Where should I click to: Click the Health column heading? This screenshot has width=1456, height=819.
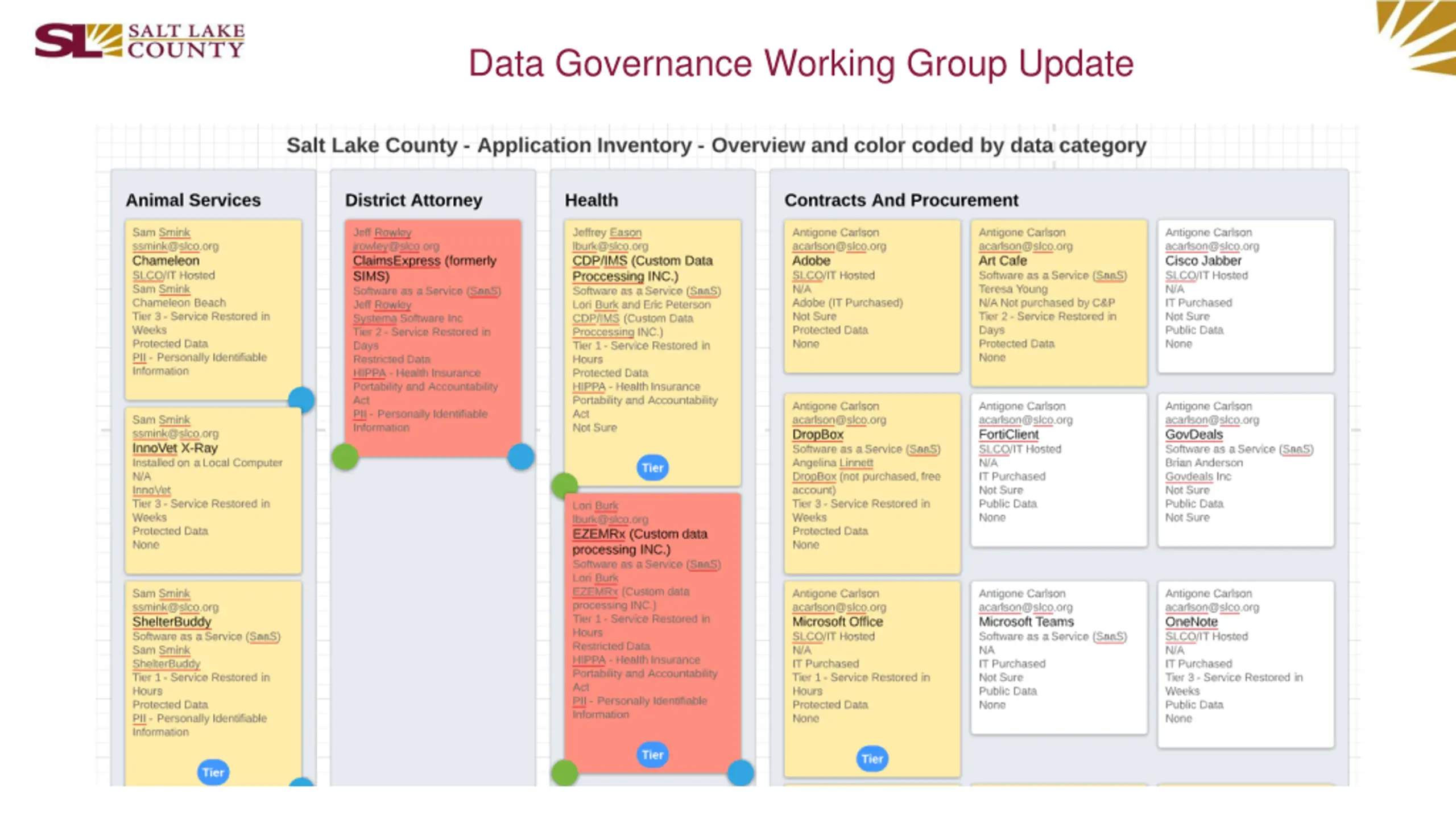(591, 200)
